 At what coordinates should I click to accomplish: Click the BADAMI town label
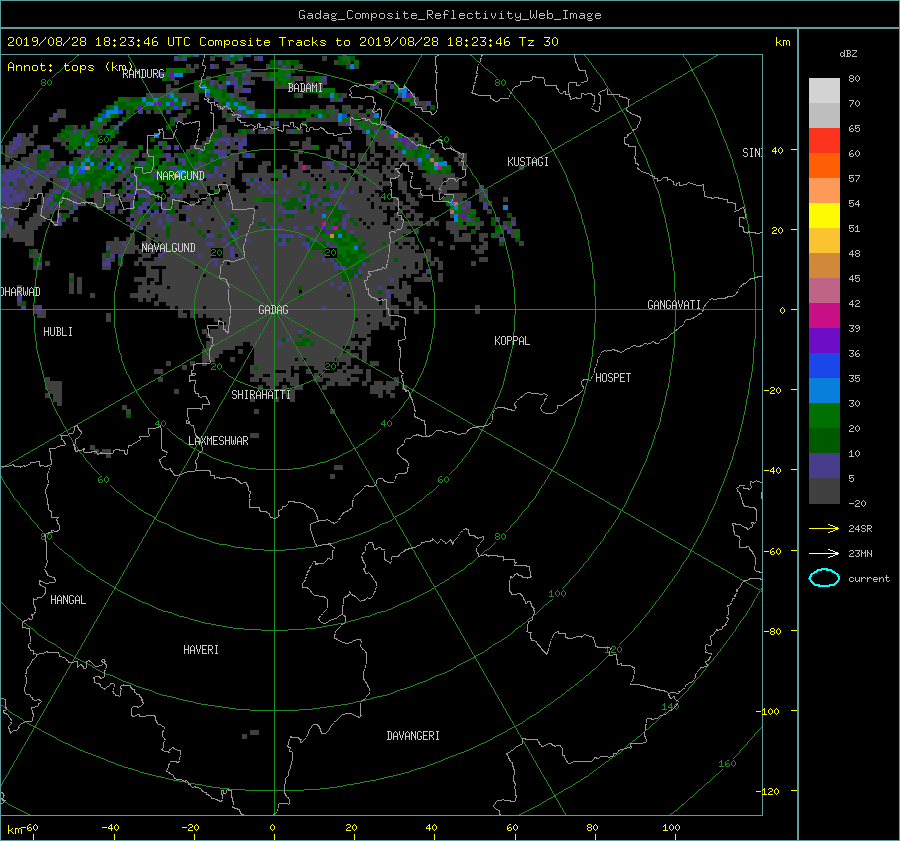[x=305, y=88]
